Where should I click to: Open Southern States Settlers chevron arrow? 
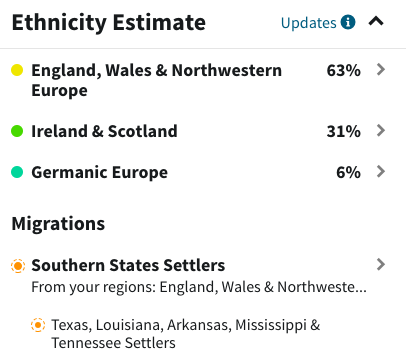(x=381, y=264)
